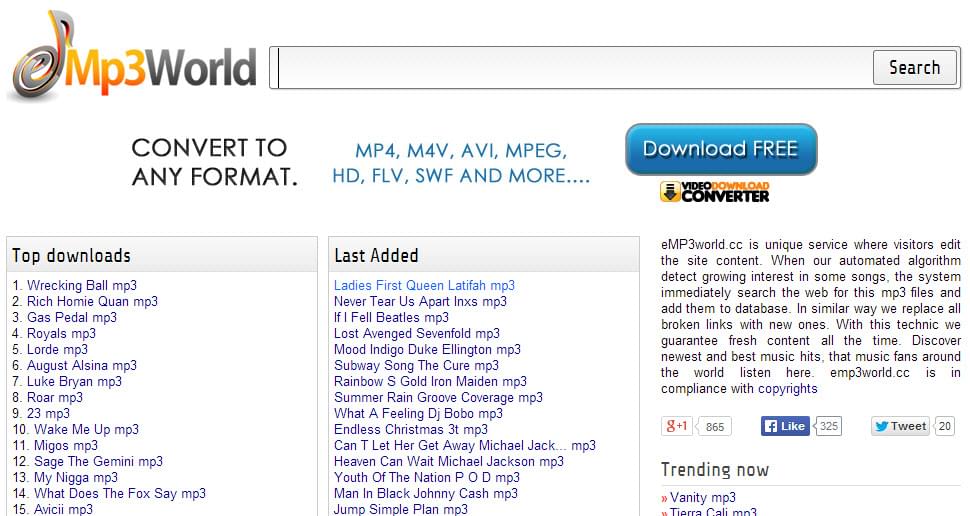Click the Google +1 count 865
The width and height of the screenshot is (970, 516).
715,426
